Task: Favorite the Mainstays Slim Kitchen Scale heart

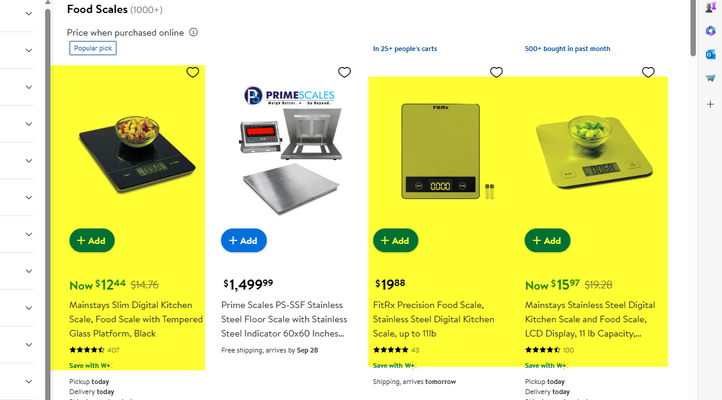Action: click(x=193, y=72)
